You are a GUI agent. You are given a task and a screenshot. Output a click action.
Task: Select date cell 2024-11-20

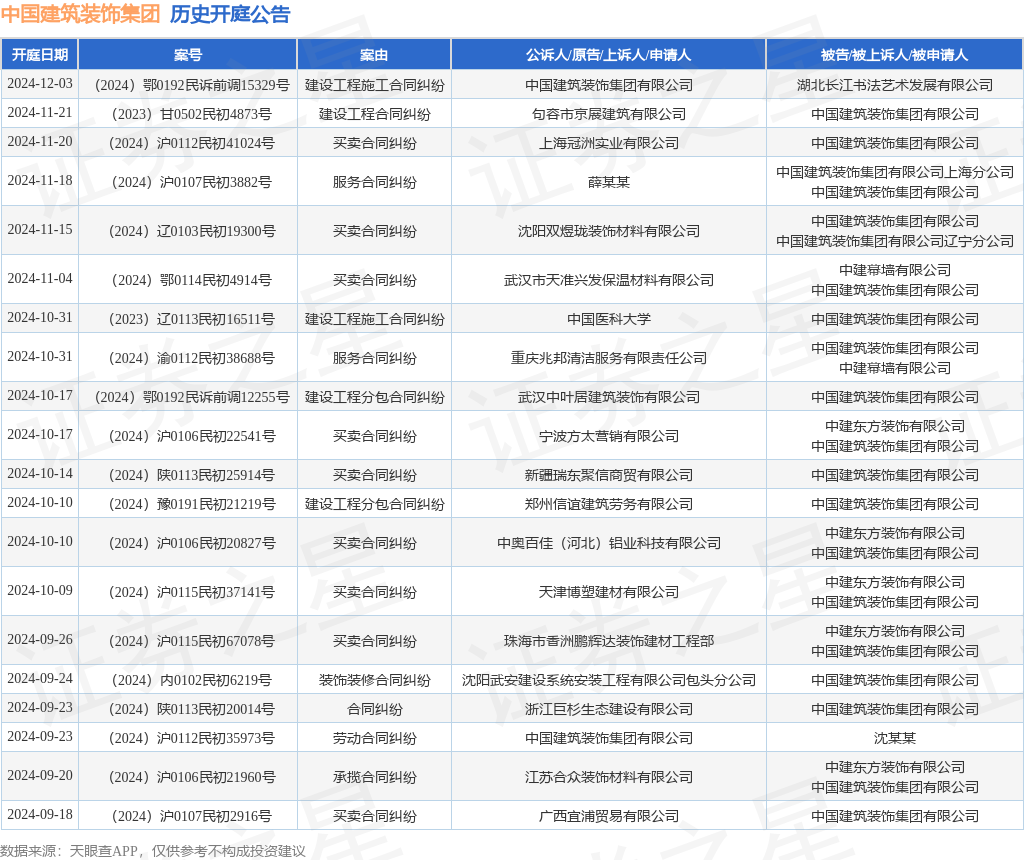pos(40,142)
